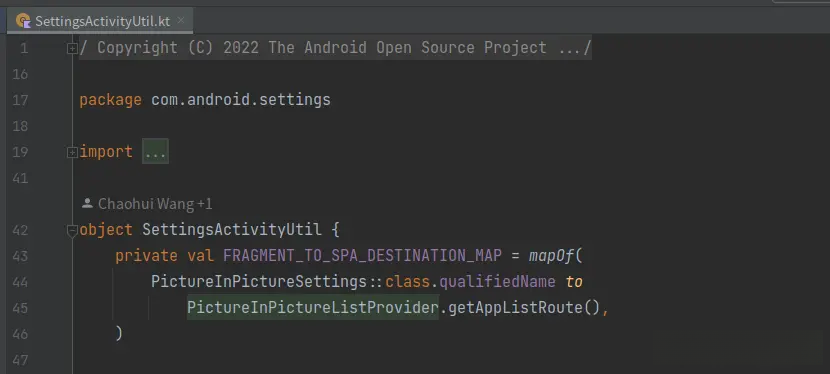830x374 pixels.
Task: Click the highlighted PictureInPictureListProvider identifier
Action: tap(313, 307)
